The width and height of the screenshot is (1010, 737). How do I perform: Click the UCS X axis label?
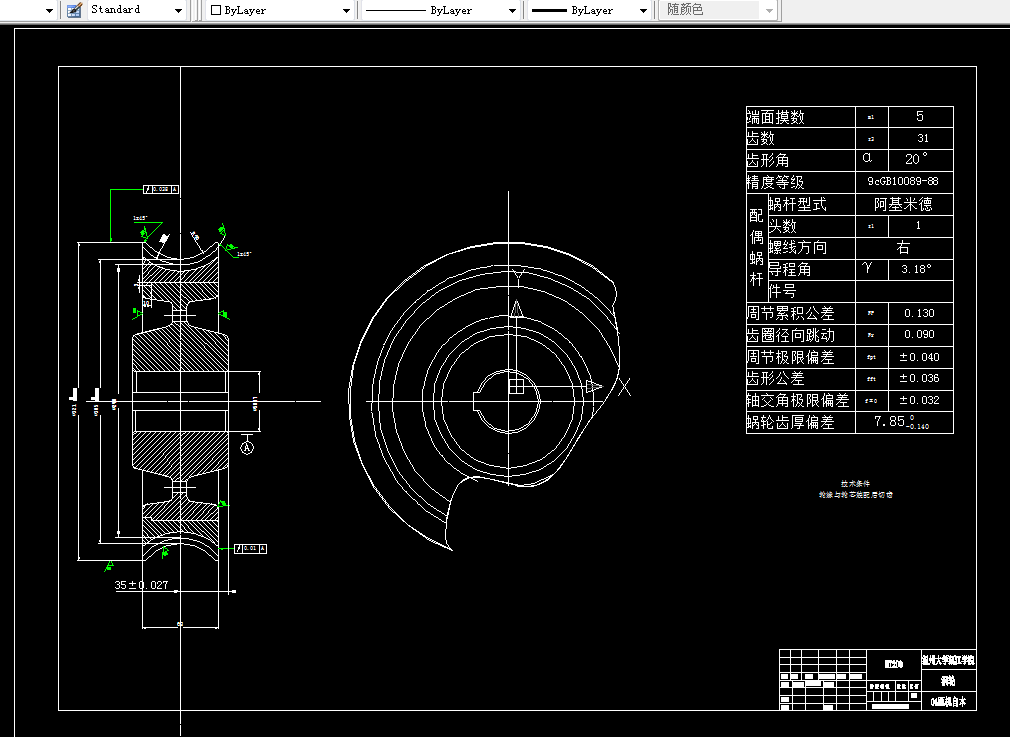click(x=624, y=387)
